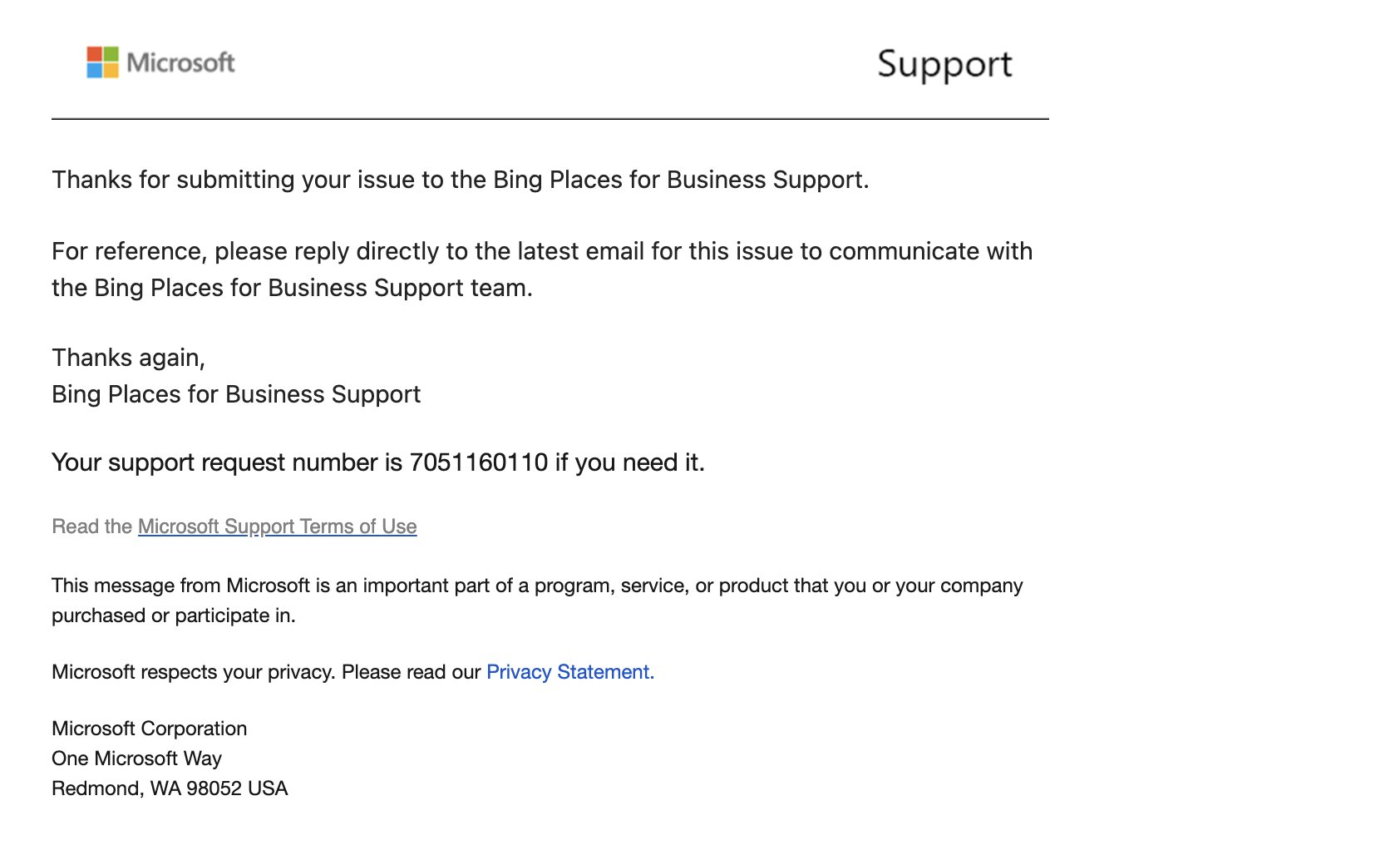The height and width of the screenshot is (865, 1400).
Task: Click the 'For reference, please reply directly' paragraph
Action: 542,269
